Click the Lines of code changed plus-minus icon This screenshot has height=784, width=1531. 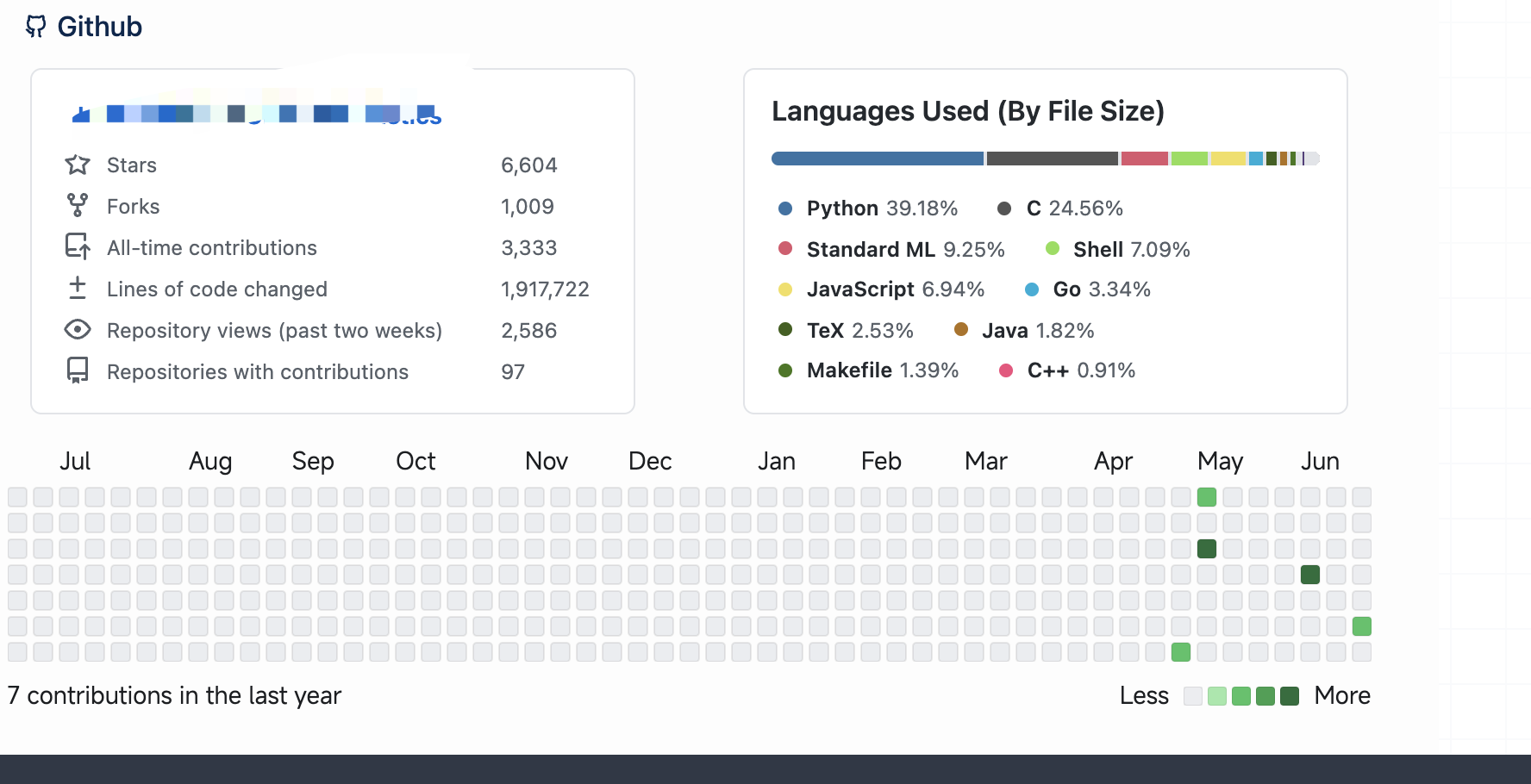coord(78,288)
